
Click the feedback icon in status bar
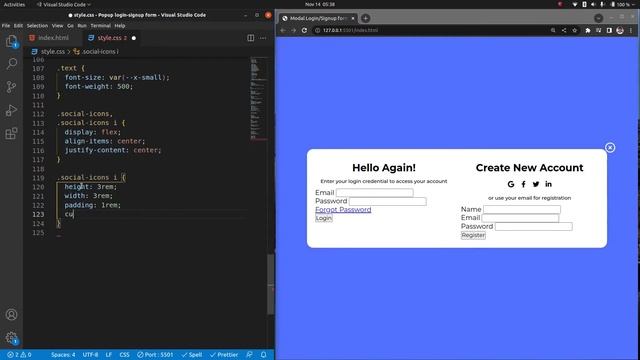click(x=249, y=355)
